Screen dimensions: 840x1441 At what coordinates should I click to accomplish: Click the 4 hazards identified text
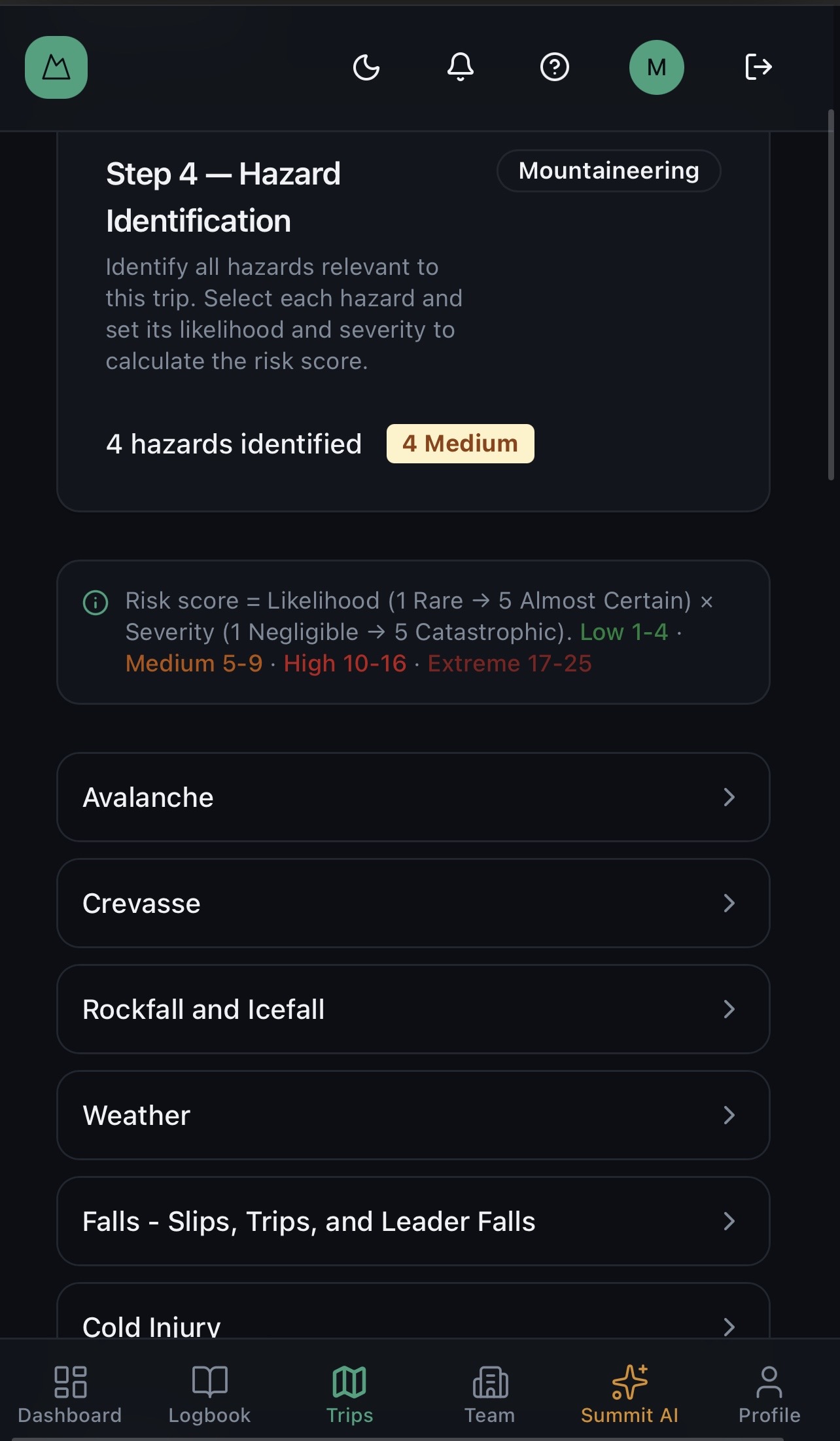click(x=234, y=443)
